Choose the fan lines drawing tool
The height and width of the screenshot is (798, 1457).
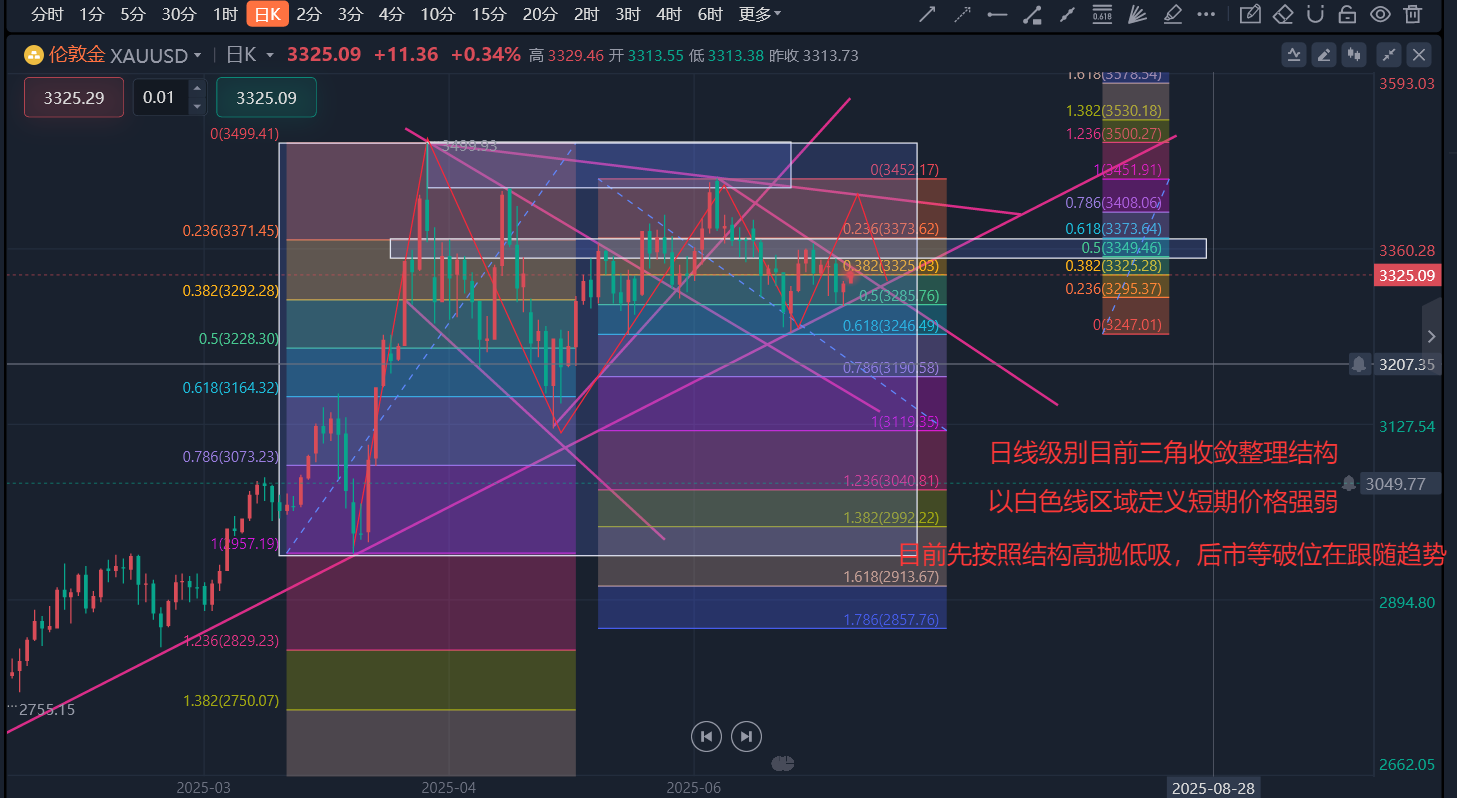(1137, 14)
